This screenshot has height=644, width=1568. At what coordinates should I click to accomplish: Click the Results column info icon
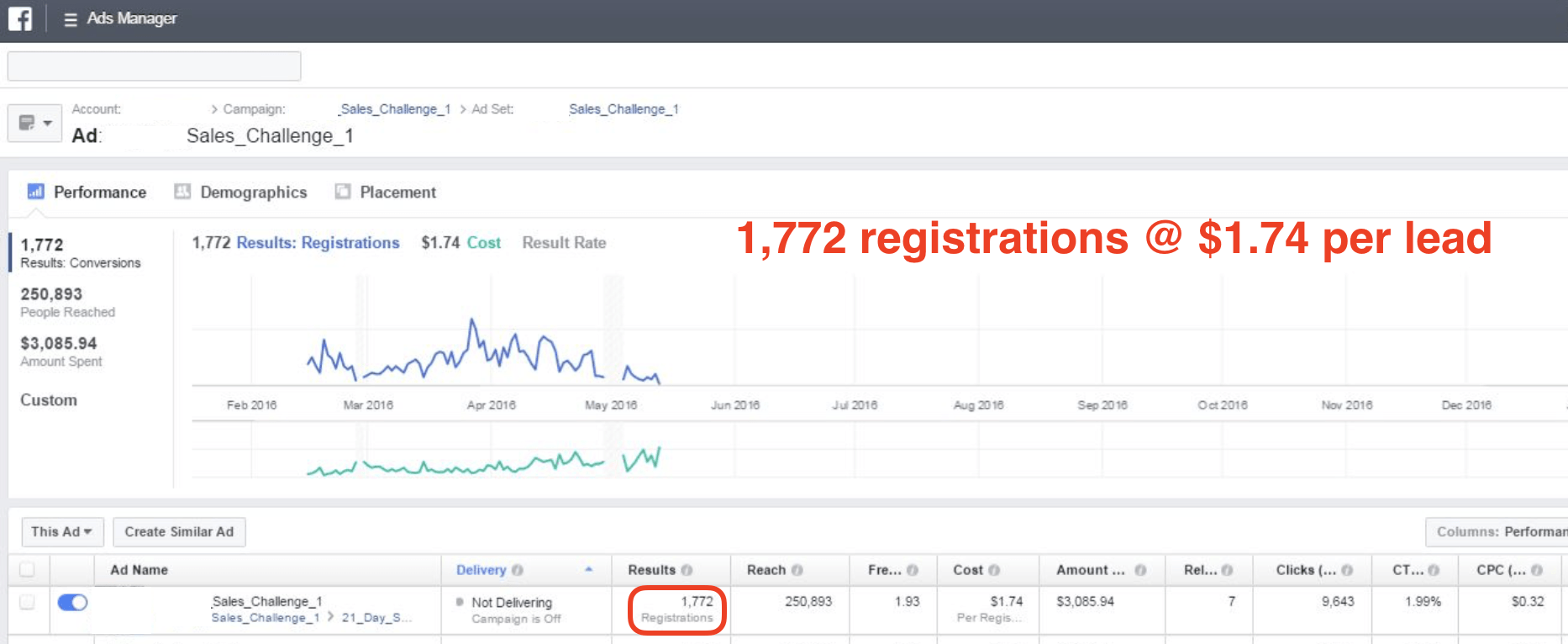(x=687, y=570)
